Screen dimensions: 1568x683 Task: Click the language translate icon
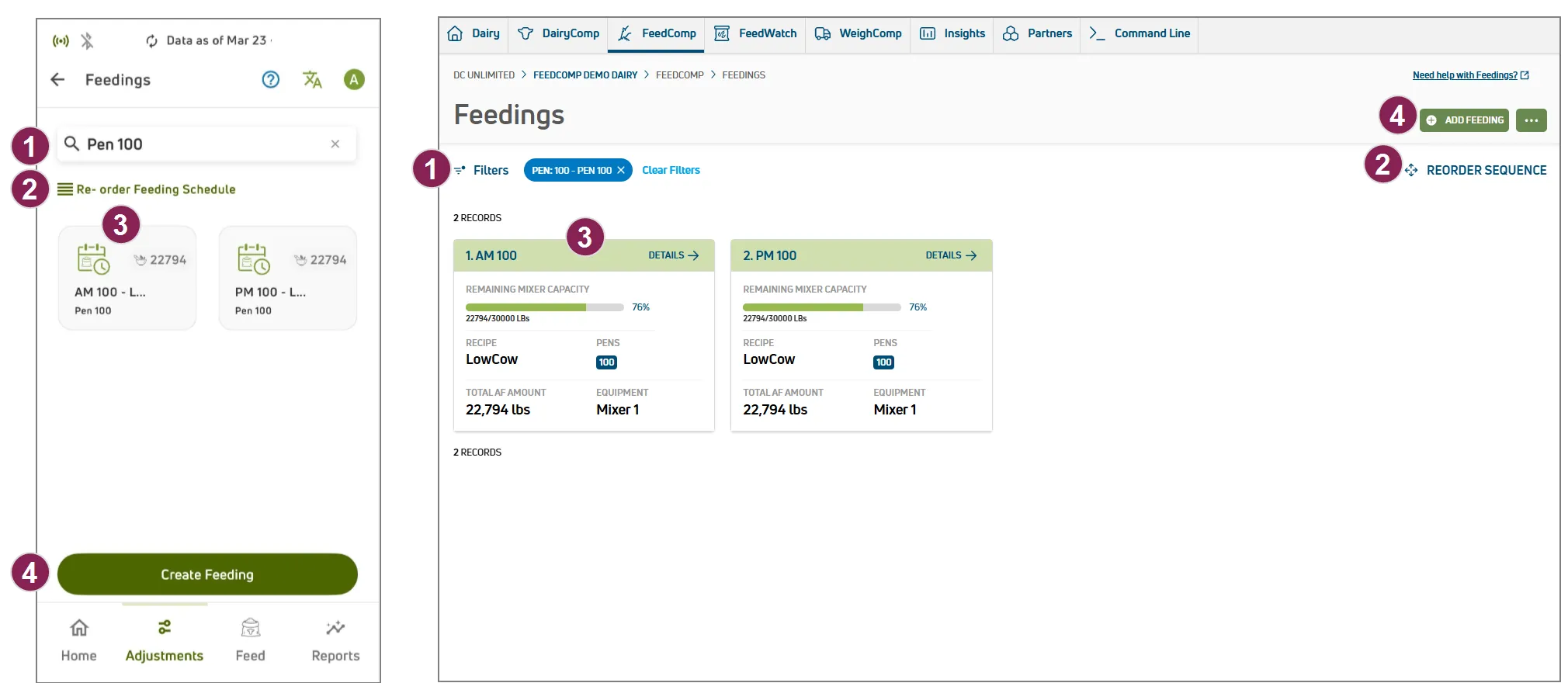click(x=312, y=79)
